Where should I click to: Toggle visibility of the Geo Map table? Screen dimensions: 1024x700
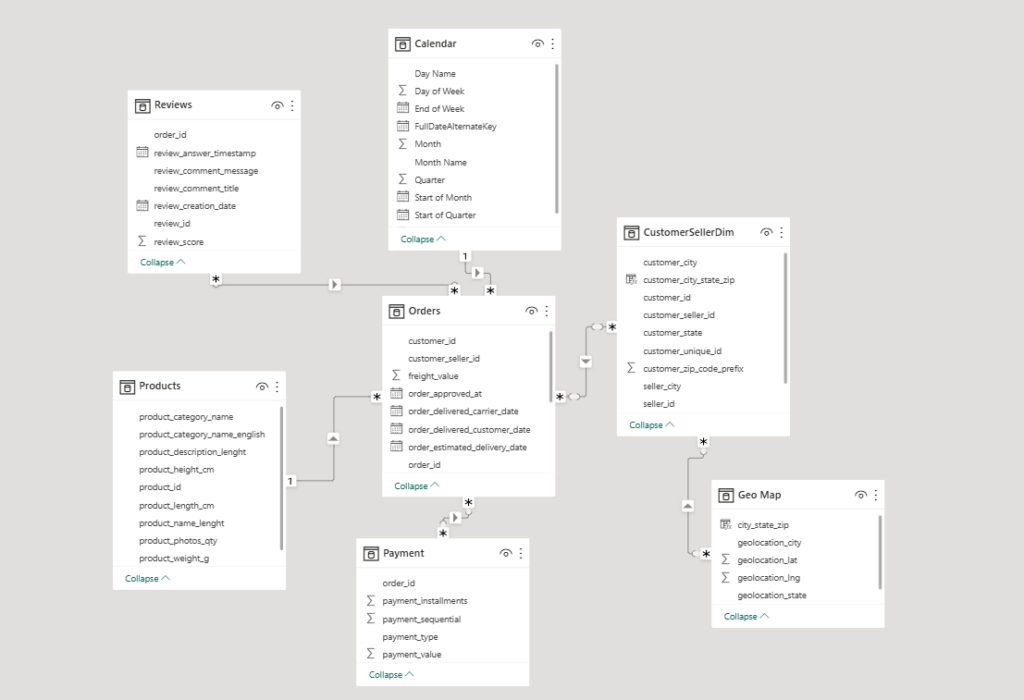click(861, 494)
